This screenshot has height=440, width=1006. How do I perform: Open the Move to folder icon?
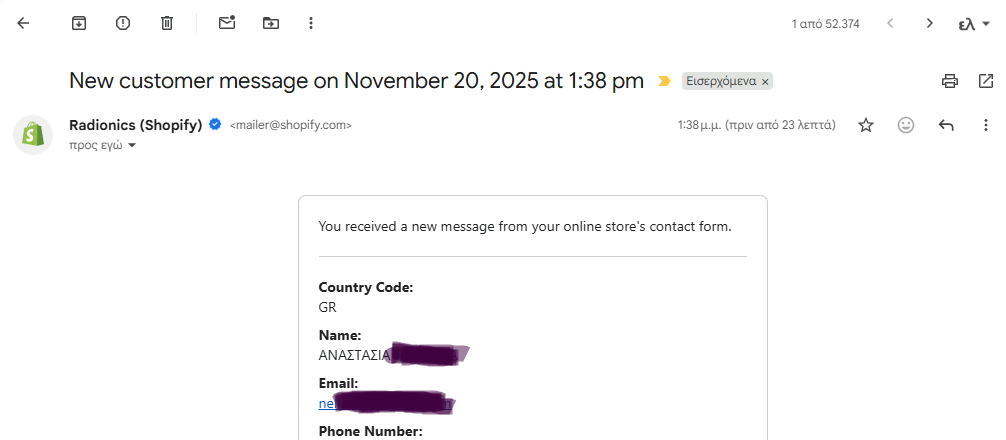click(x=271, y=23)
